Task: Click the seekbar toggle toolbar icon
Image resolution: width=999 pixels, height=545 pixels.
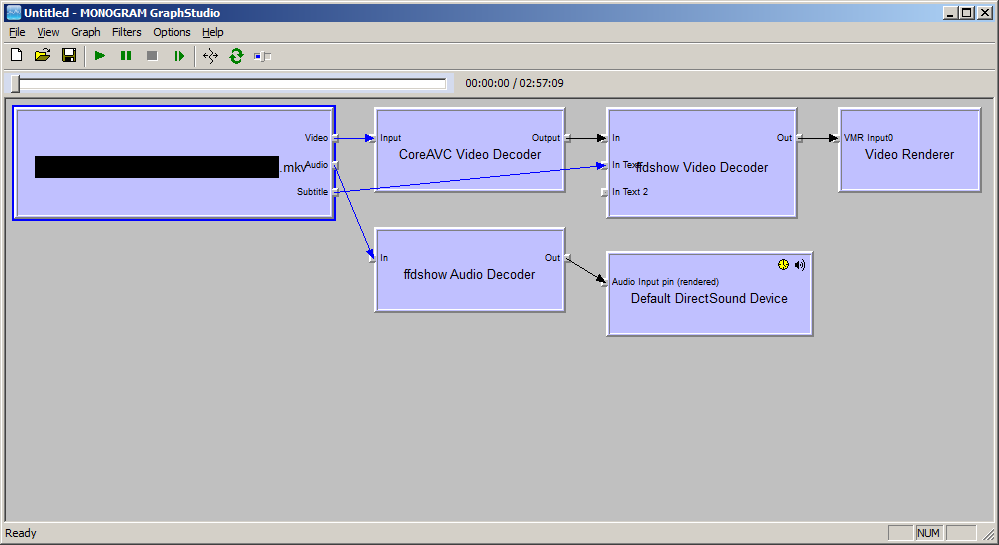Action: 262,56
